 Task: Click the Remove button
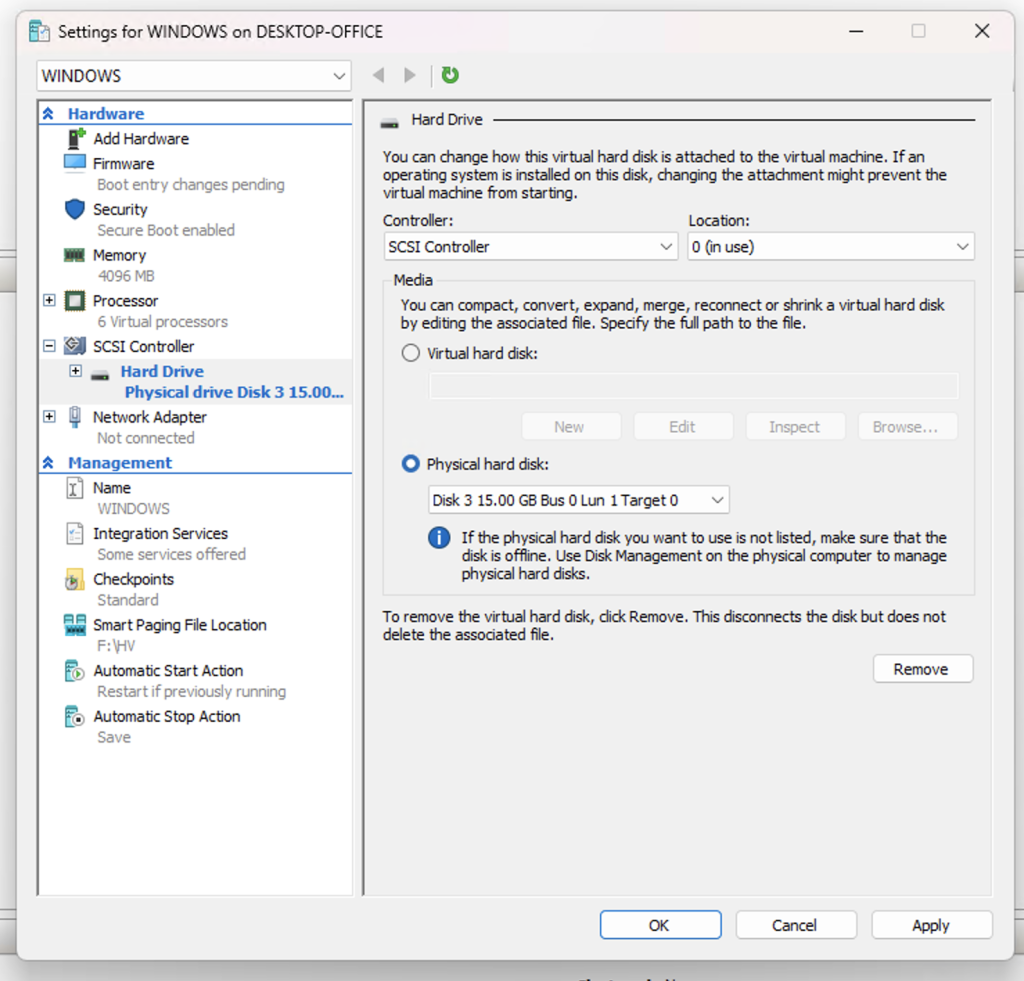pos(922,669)
